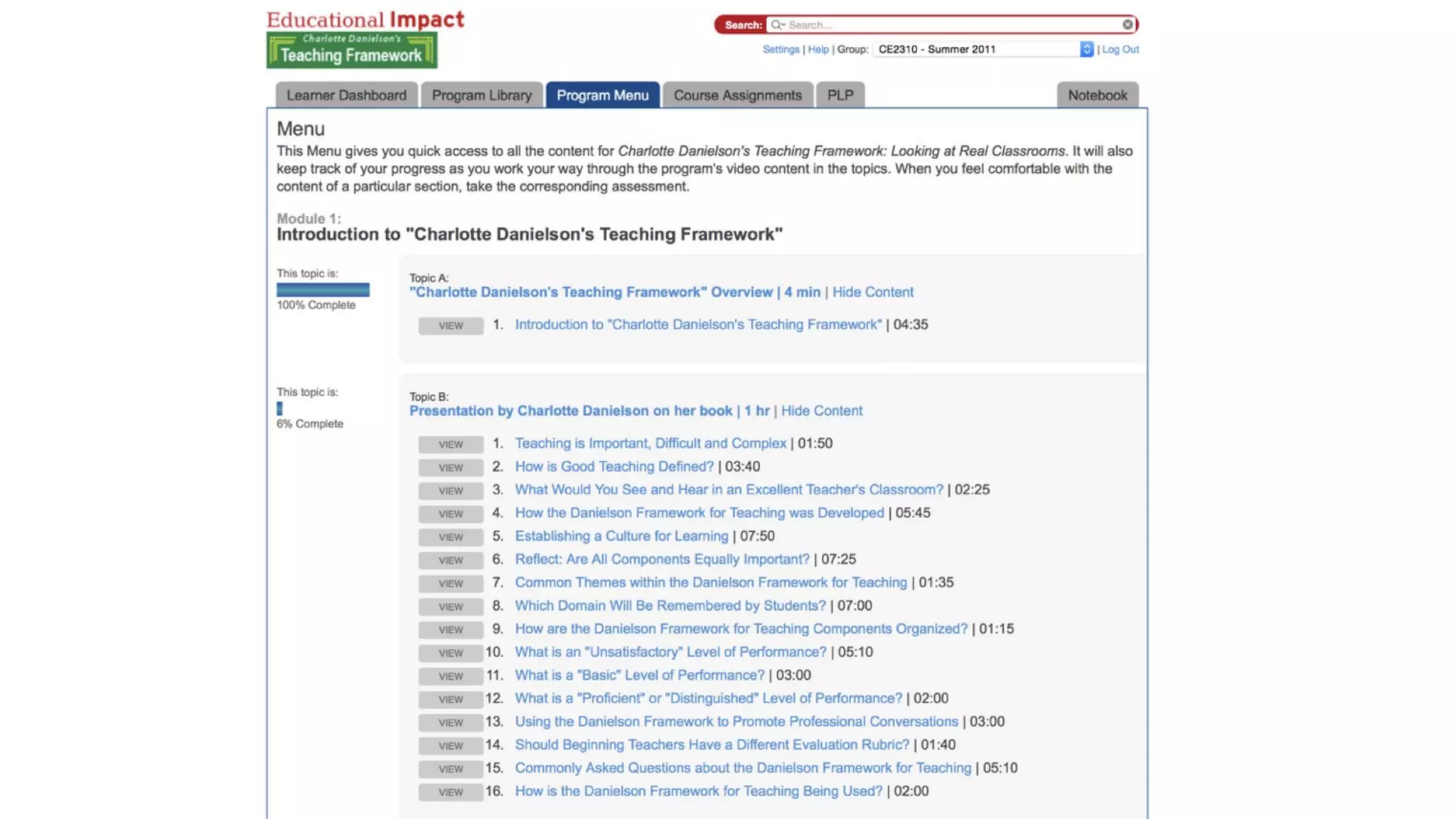Image resolution: width=1456 pixels, height=819 pixels.
Task: Clear search with the X icon
Action: click(1128, 25)
